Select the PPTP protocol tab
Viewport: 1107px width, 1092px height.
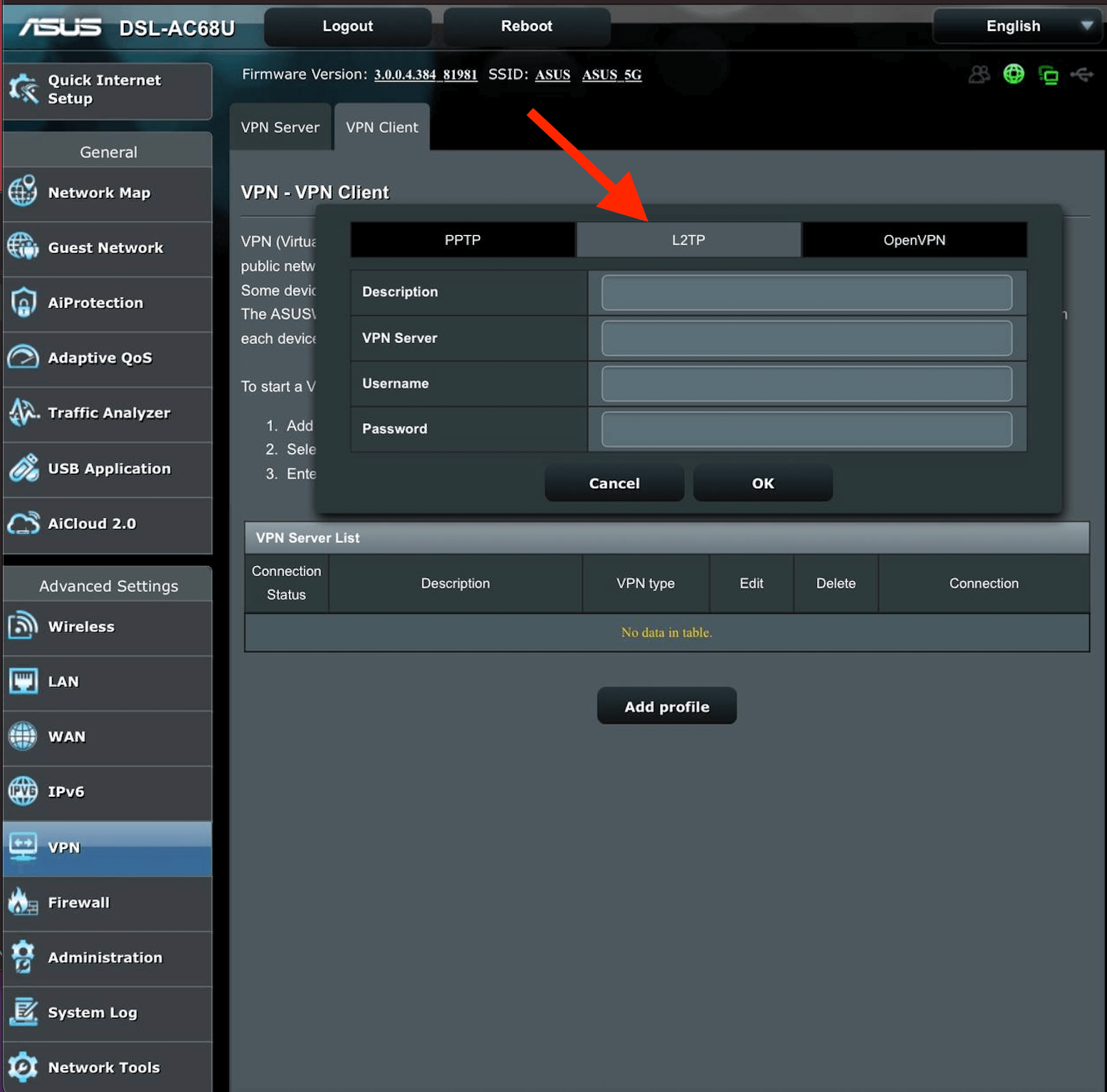coord(462,240)
